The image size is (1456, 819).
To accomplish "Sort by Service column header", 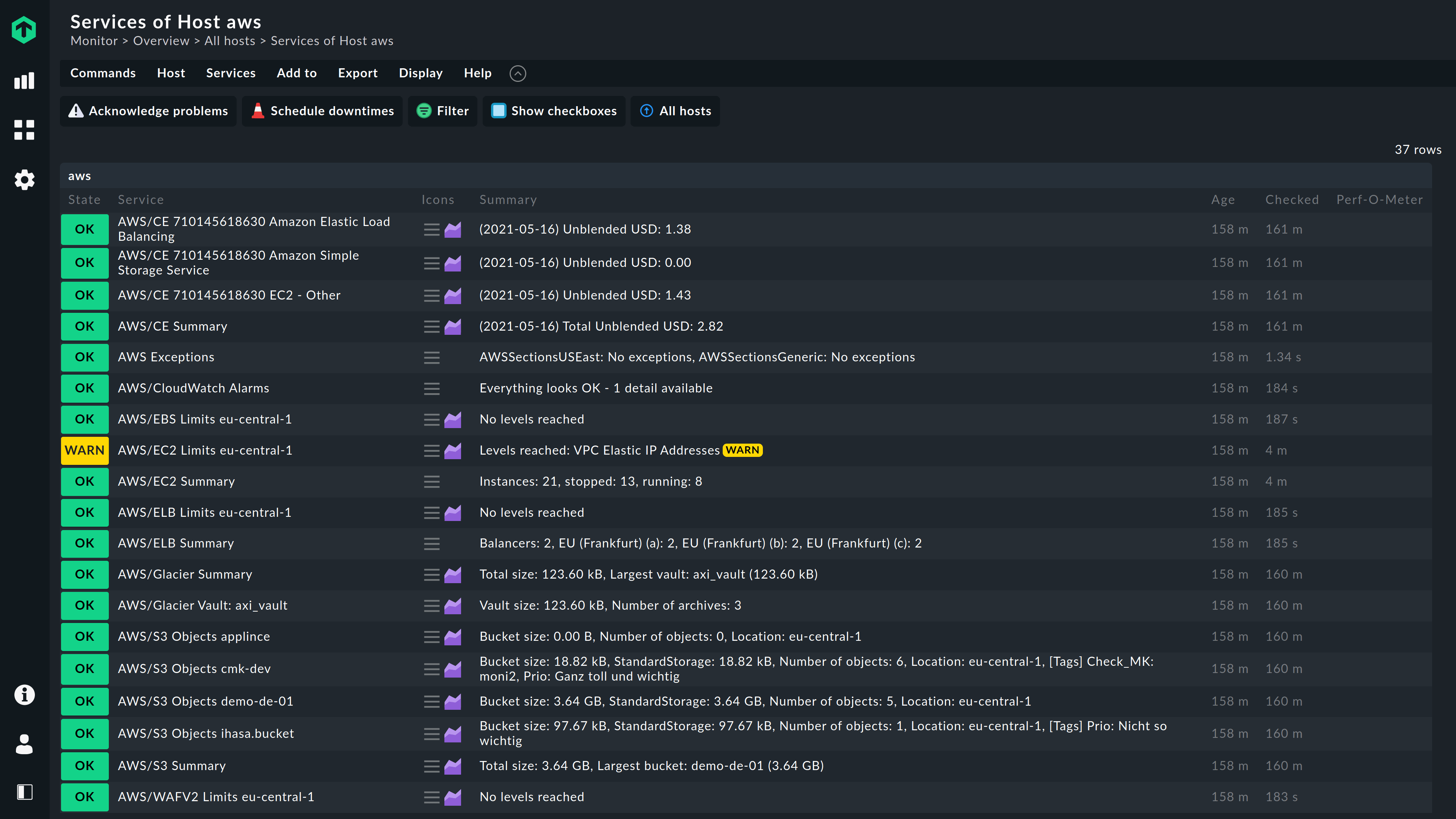I will [x=141, y=199].
